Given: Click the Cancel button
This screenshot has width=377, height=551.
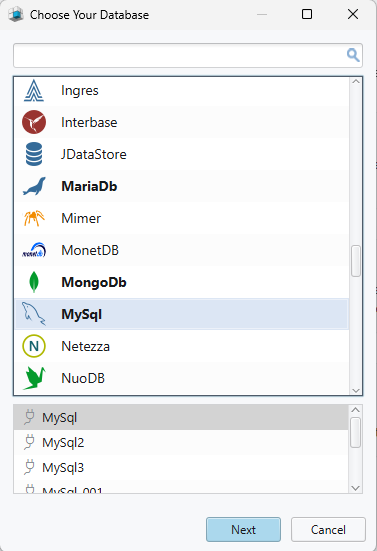Looking at the screenshot, I should click(328, 529).
